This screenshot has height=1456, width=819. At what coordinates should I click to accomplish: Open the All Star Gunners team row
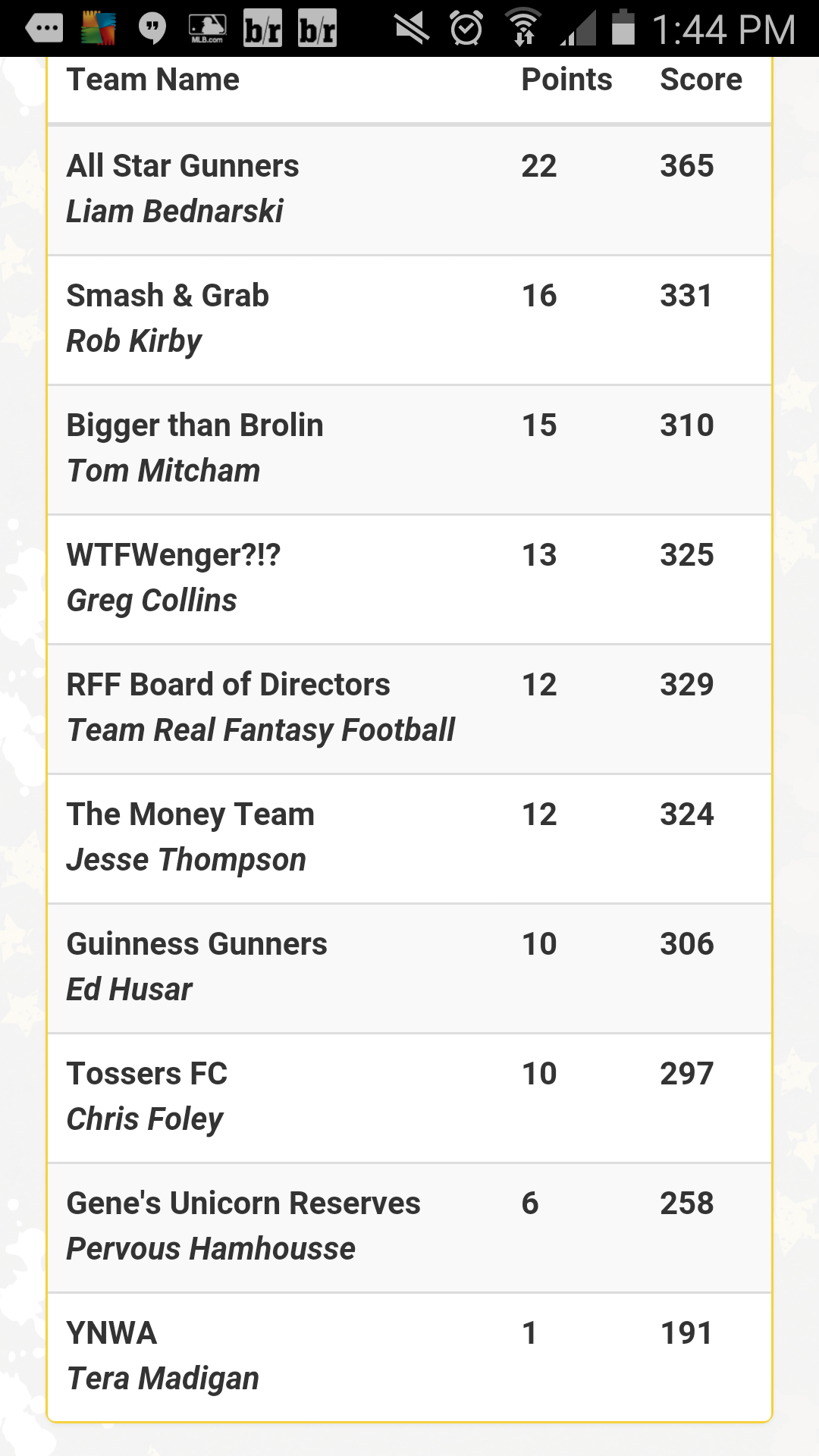(x=409, y=190)
